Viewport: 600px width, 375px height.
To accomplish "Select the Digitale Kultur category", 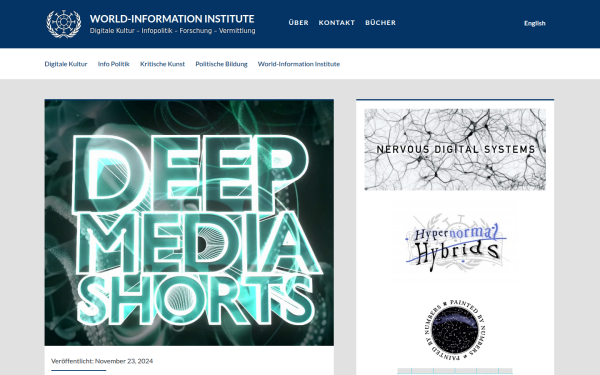I will click(66, 64).
